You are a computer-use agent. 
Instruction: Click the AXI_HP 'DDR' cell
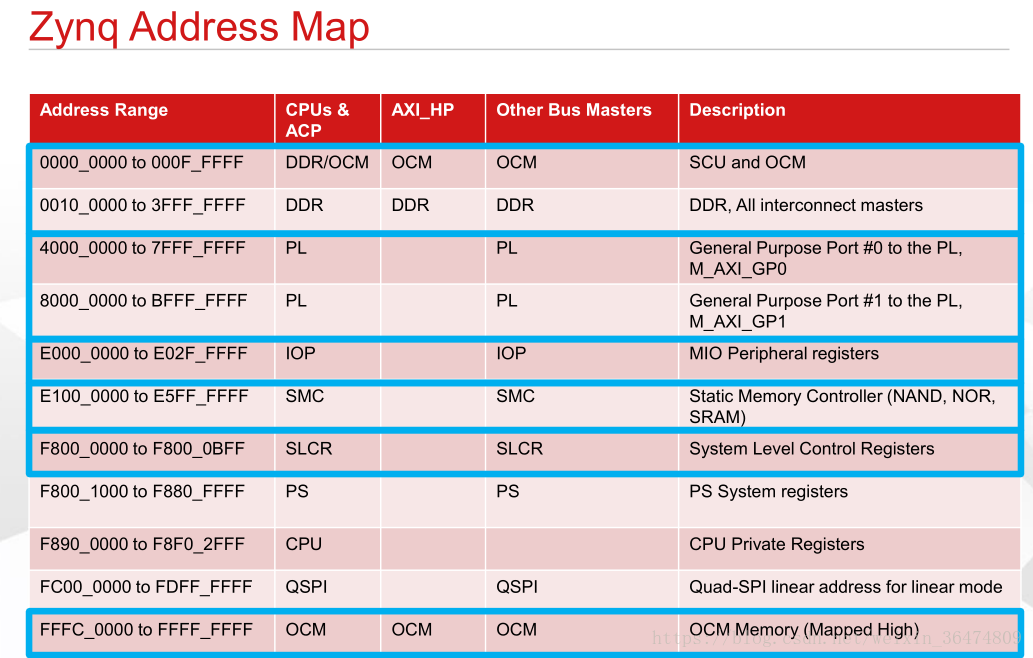click(x=410, y=206)
